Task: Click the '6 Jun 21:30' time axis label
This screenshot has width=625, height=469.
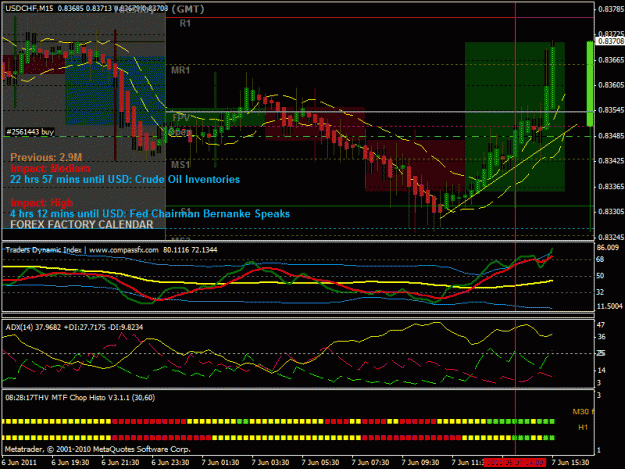Action: (120, 462)
